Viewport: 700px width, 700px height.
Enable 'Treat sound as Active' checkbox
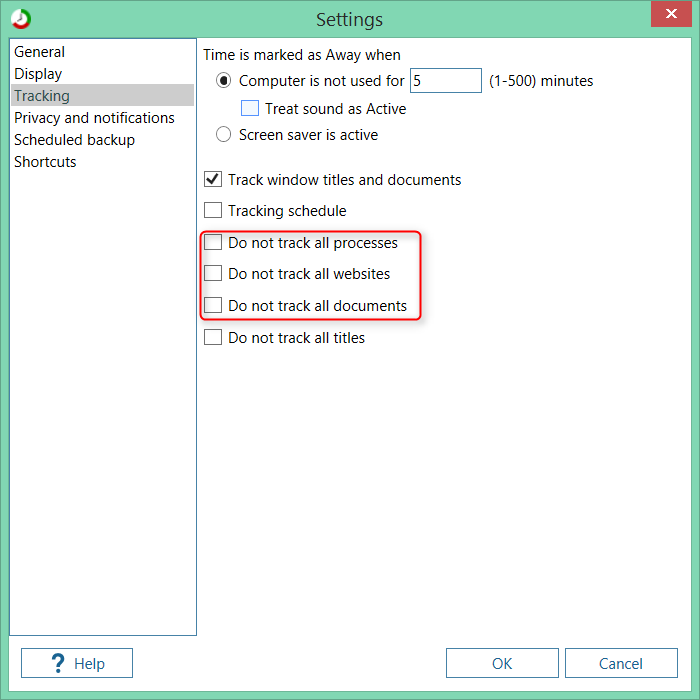click(250, 108)
